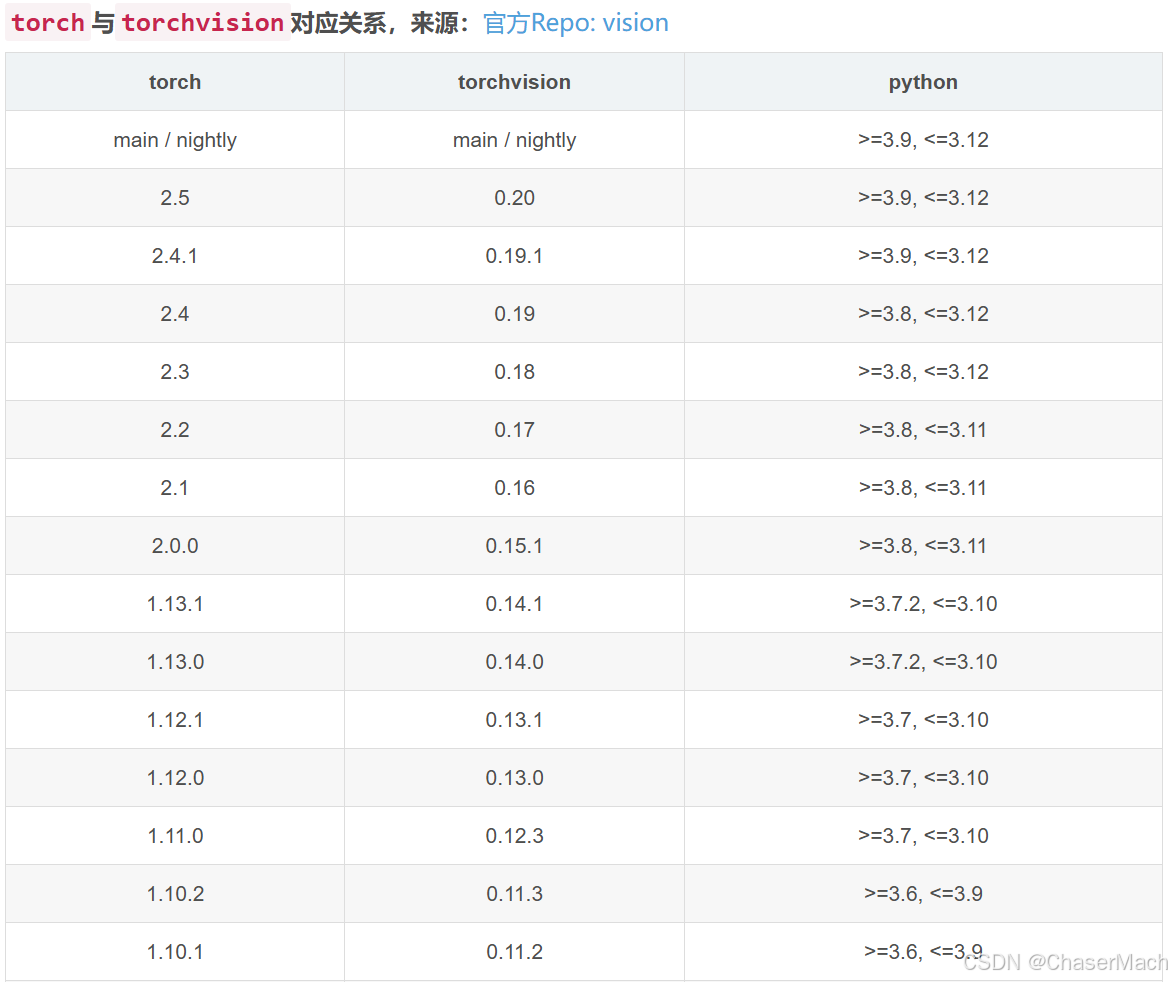Click torchvision version 0.14.1 cell

(x=514, y=604)
